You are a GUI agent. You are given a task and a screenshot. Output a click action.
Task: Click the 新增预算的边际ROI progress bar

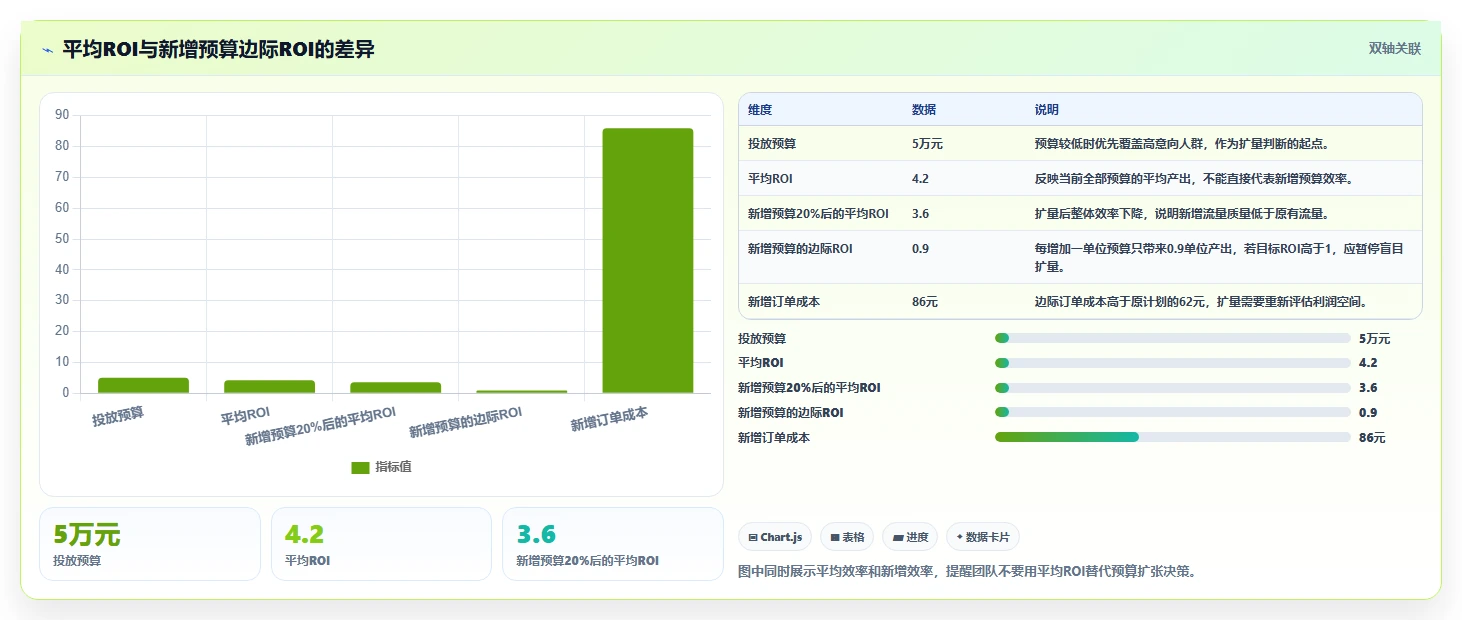tap(1173, 412)
